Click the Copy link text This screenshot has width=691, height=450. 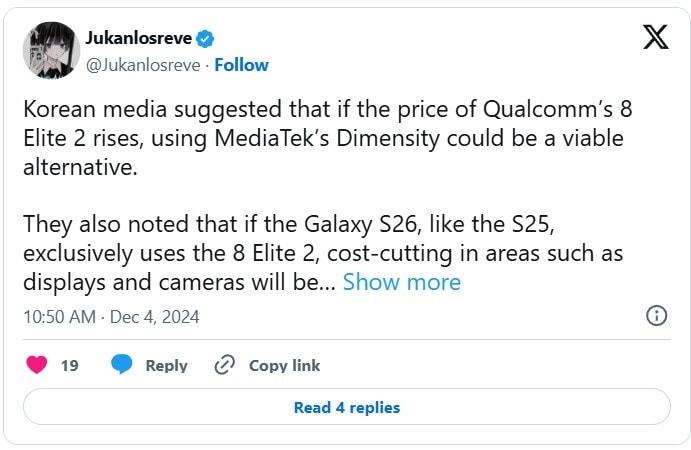[284, 366]
